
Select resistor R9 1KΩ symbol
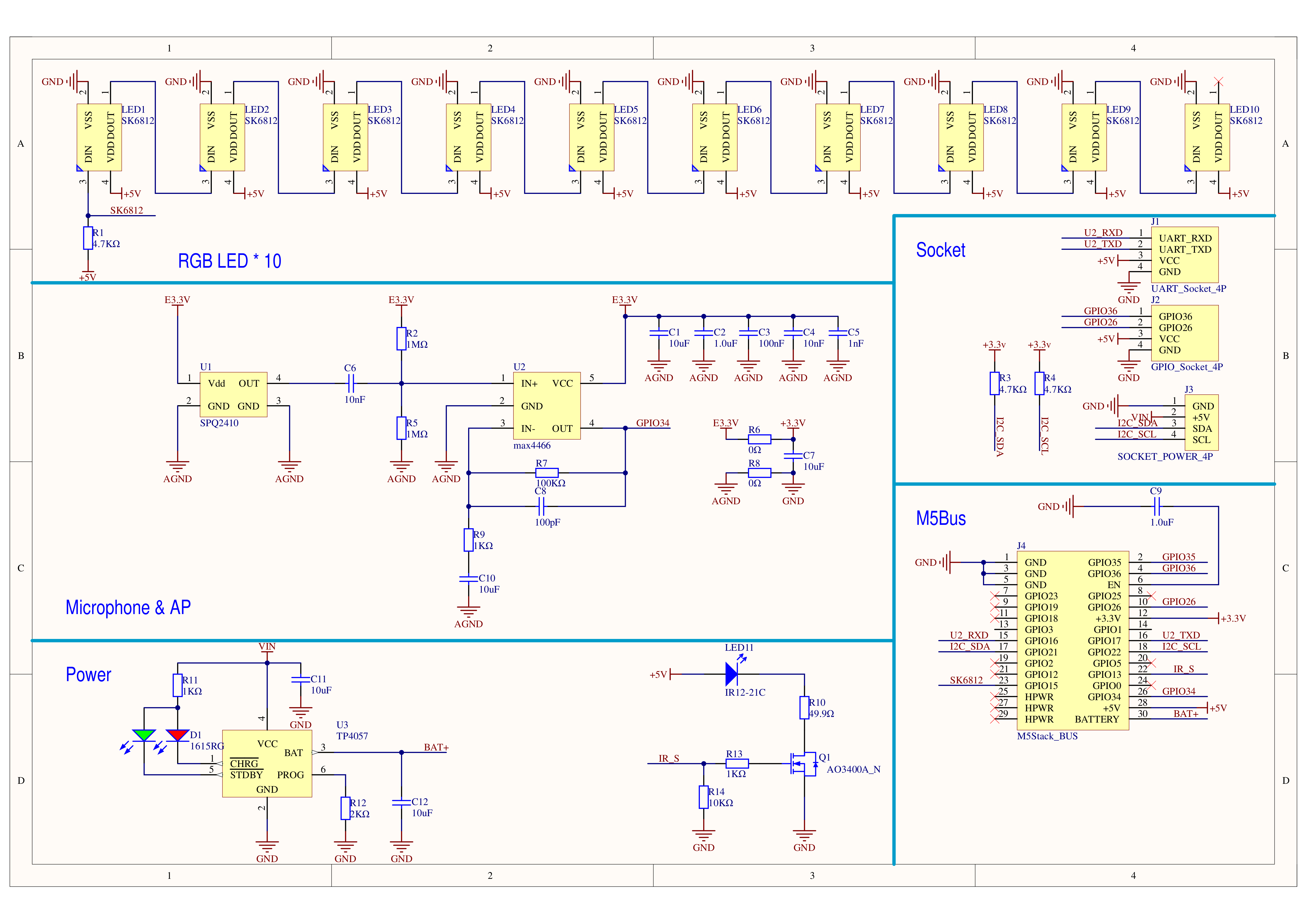point(468,540)
